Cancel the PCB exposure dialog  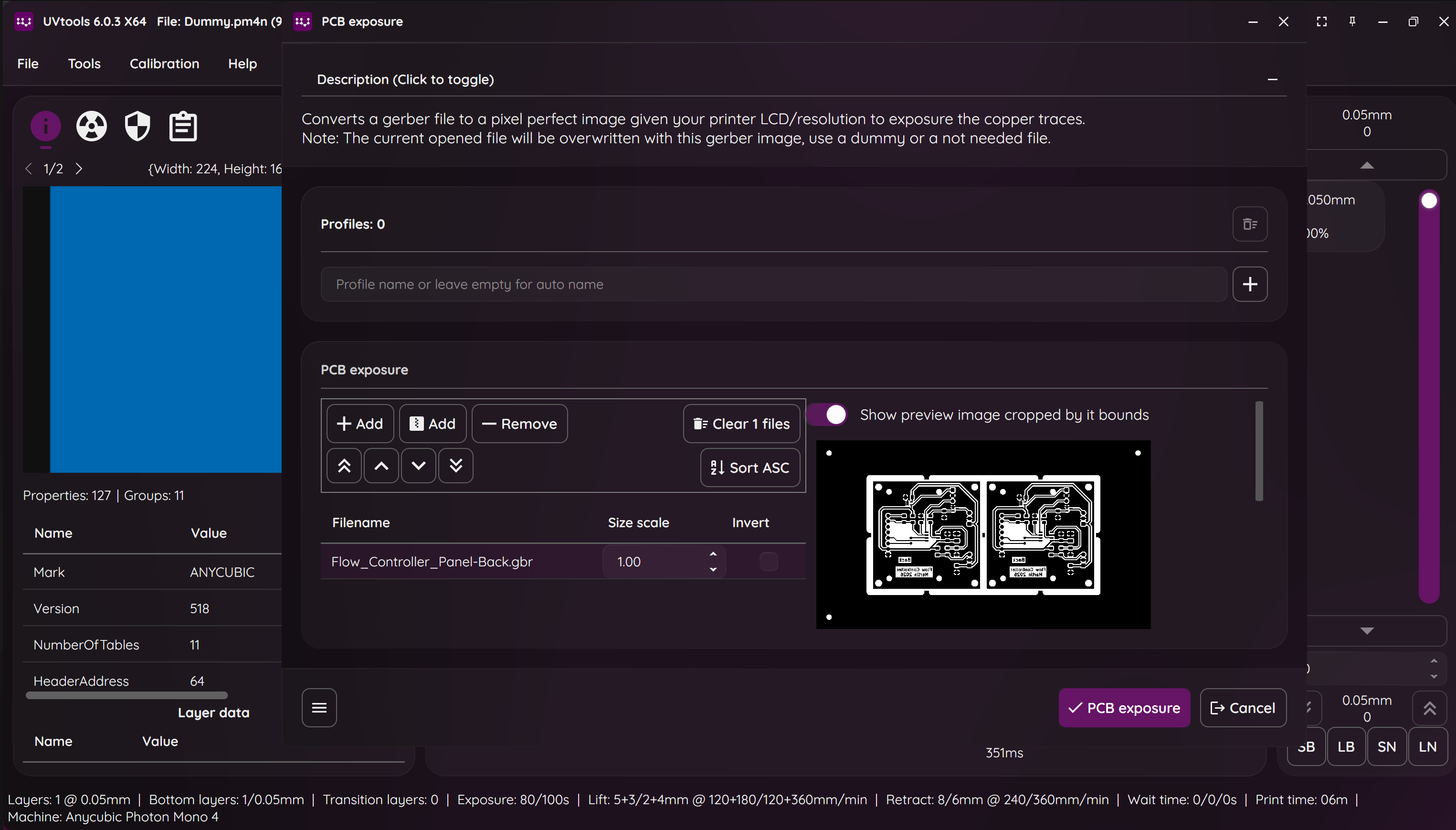tap(1243, 707)
